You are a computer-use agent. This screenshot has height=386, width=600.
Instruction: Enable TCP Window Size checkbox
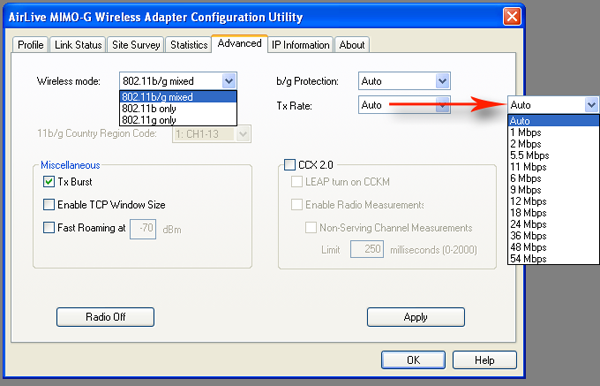click(49, 205)
